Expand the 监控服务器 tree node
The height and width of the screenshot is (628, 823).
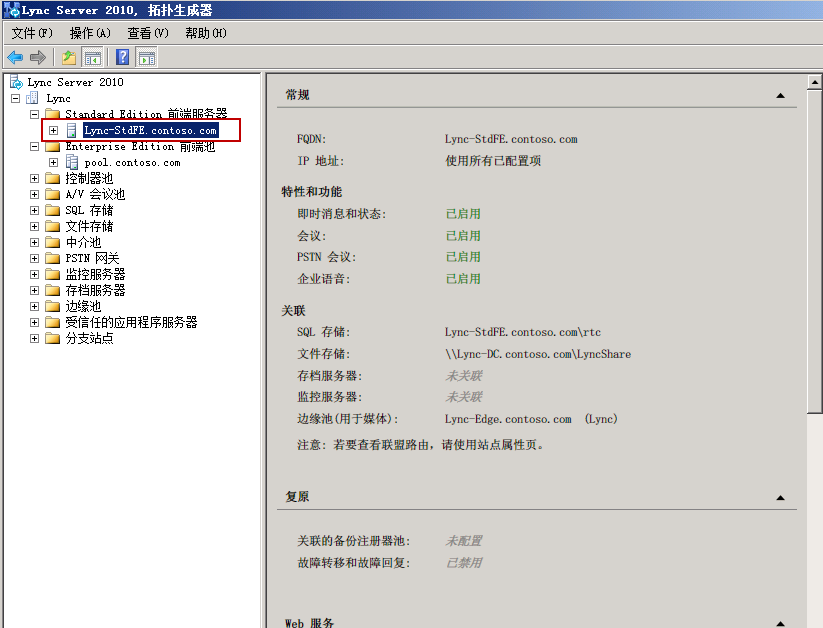35,275
